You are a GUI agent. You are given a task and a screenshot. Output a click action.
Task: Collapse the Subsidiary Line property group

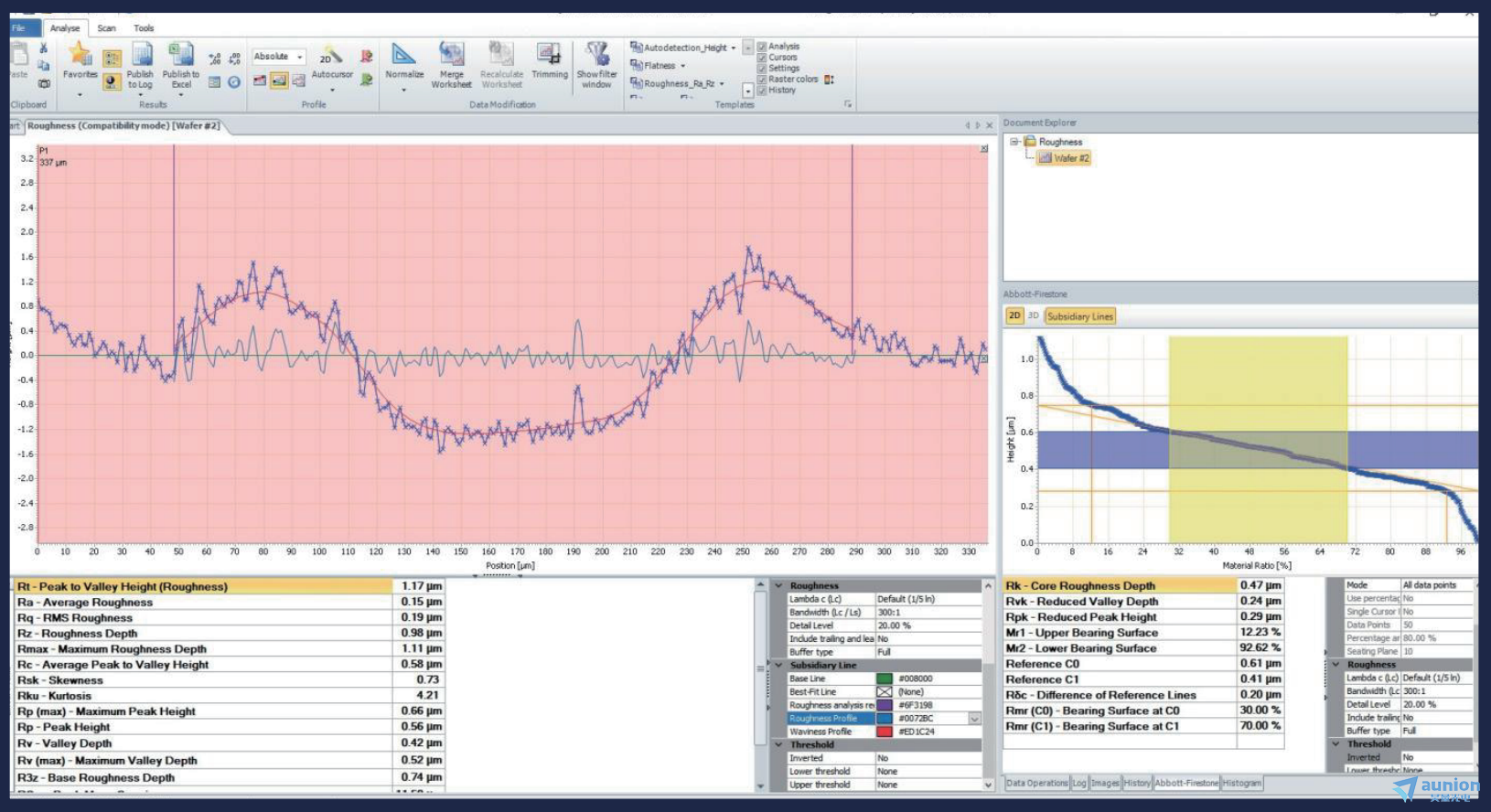point(779,666)
